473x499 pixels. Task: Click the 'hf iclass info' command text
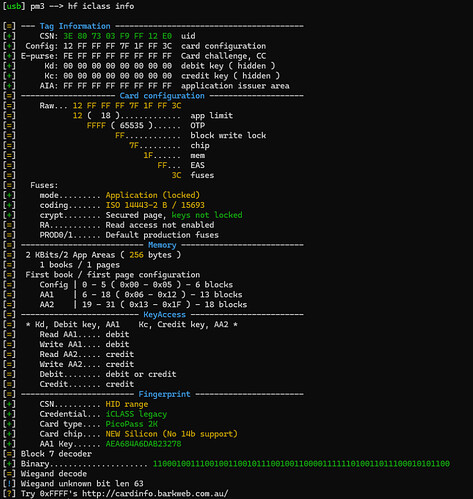[x=101, y=6]
